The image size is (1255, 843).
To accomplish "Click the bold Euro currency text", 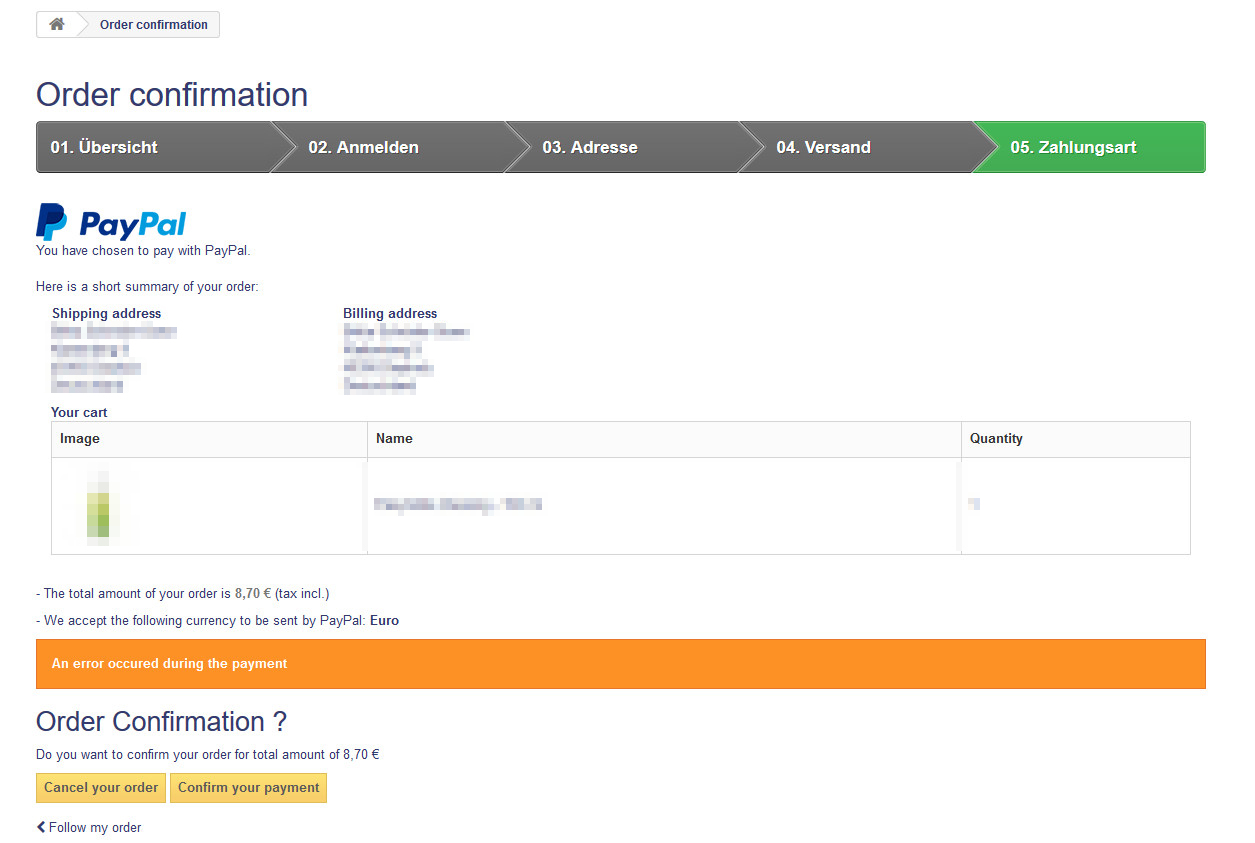I will pos(384,620).
